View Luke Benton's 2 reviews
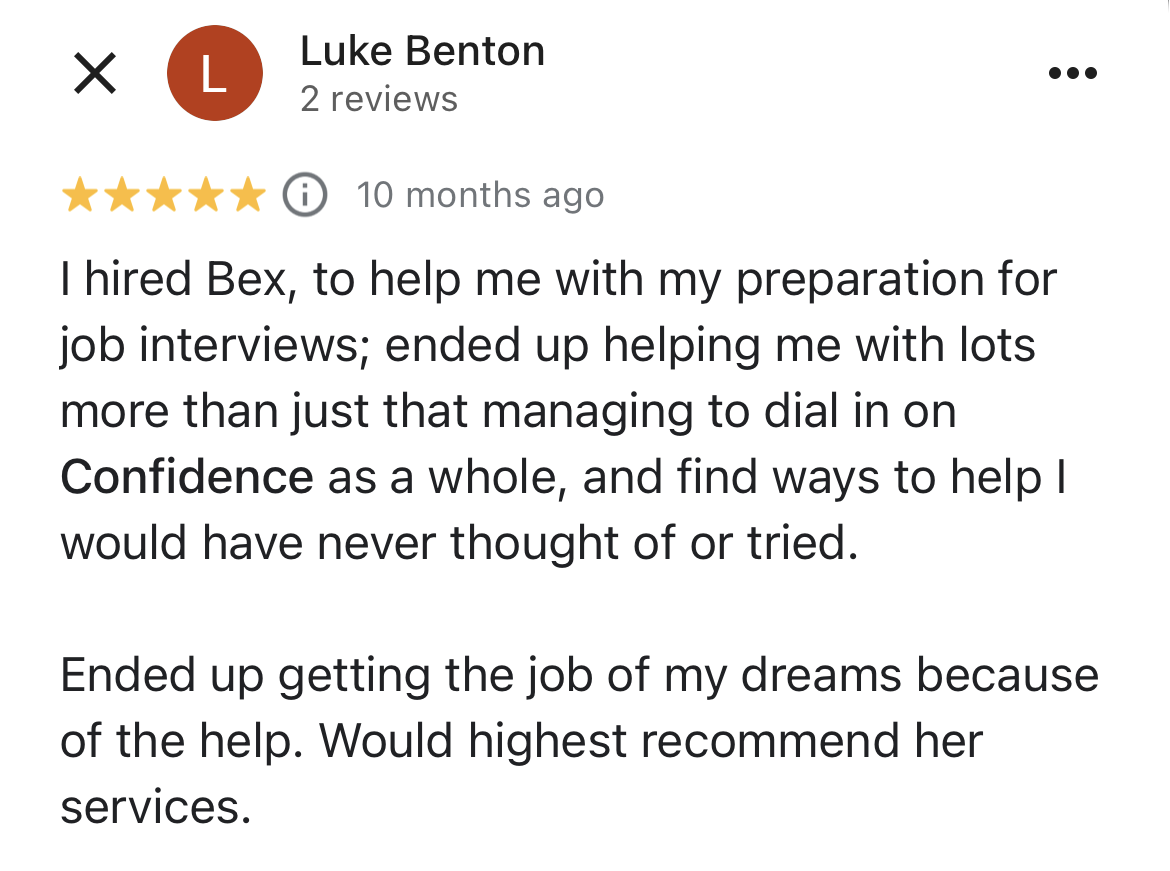Screen dimensions: 1170x871 point(380,98)
